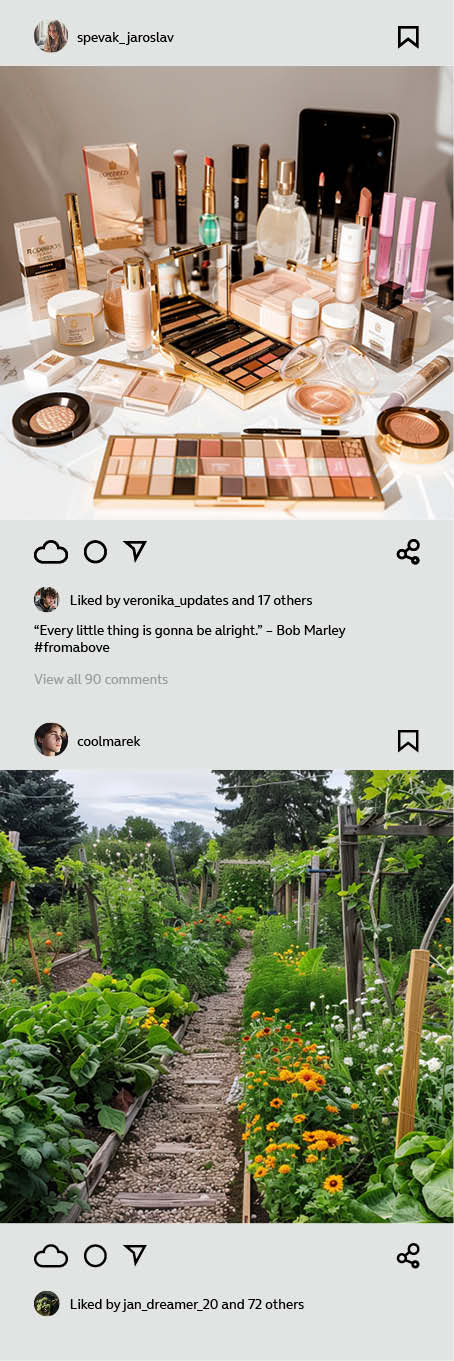This screenshot has height=1361, width=454.
Task: Bookmark coolmarek's garden post
Action: click(x=408, y=741)
